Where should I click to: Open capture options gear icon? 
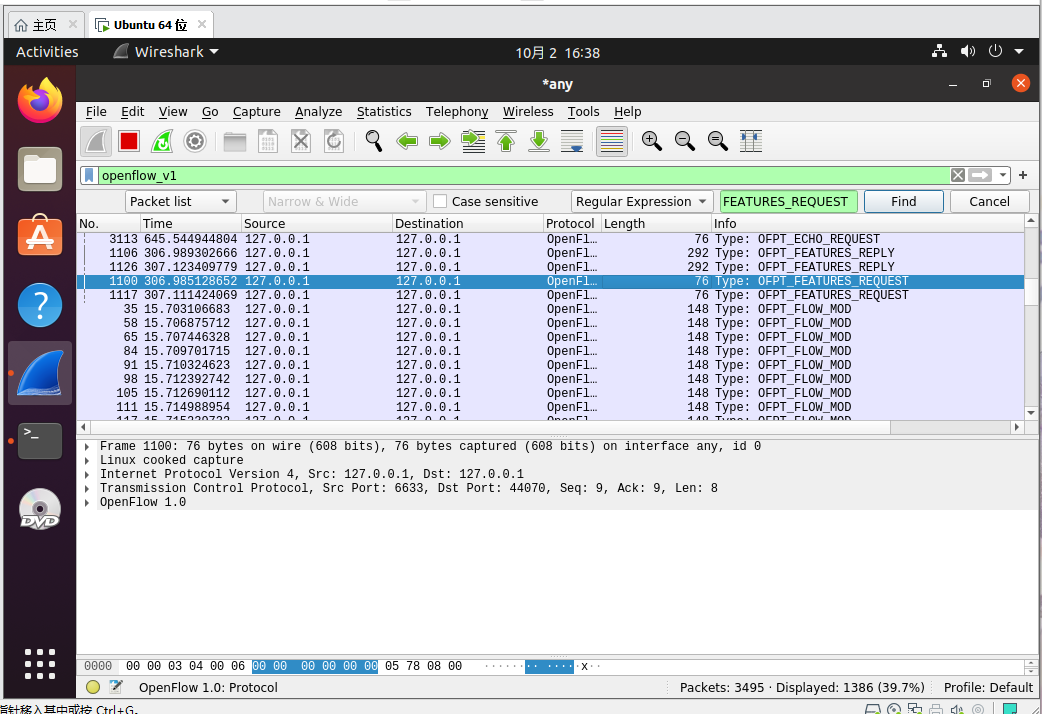point(195,141)
